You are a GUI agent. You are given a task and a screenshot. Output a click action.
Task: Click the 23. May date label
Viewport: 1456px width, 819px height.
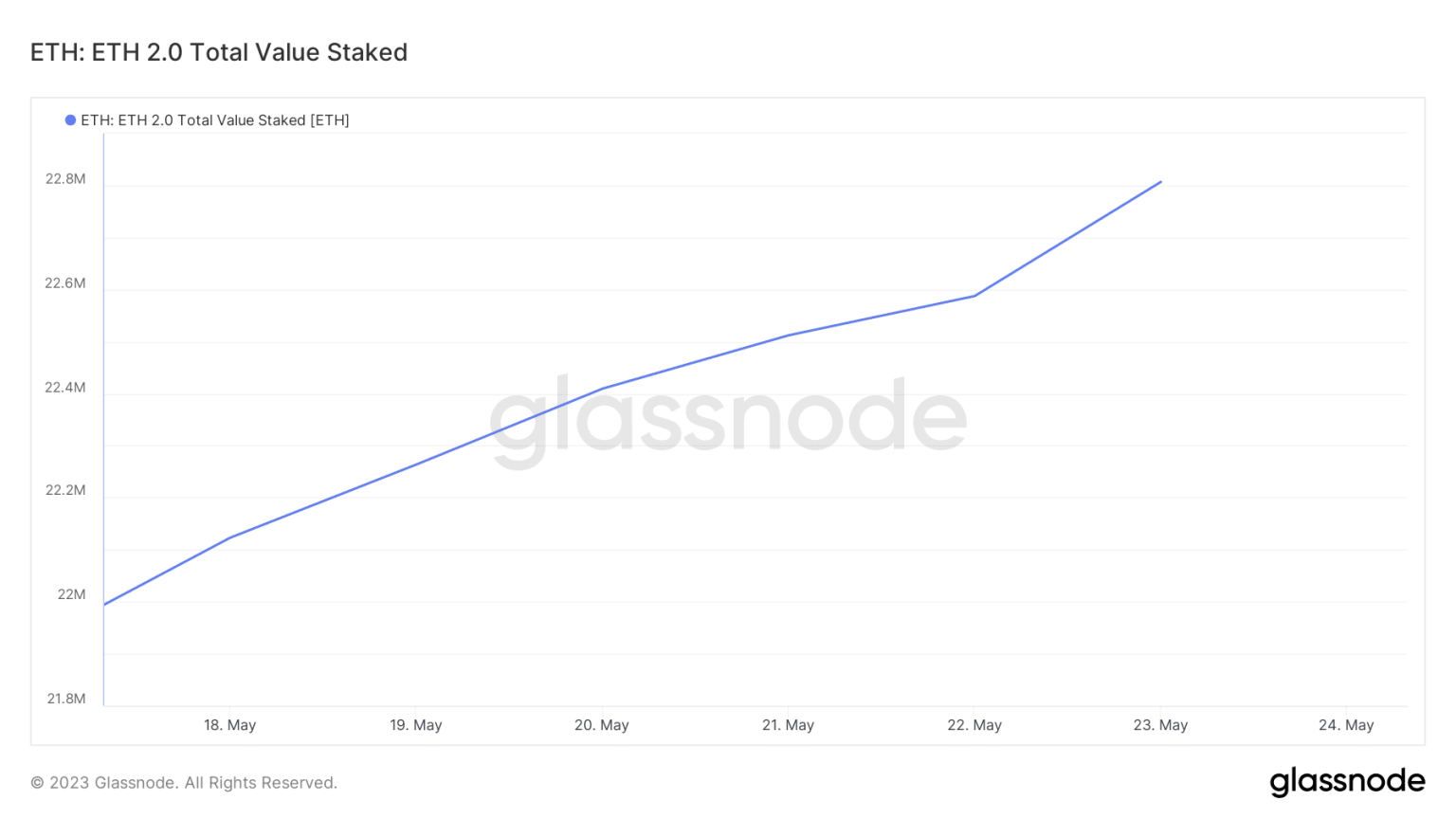coord(1160,725)
